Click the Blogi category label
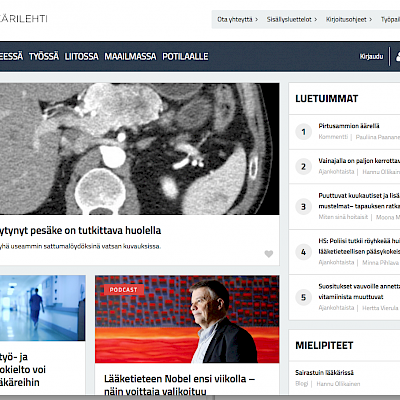Screen dimensions: 400x400 tap(302, 384)
